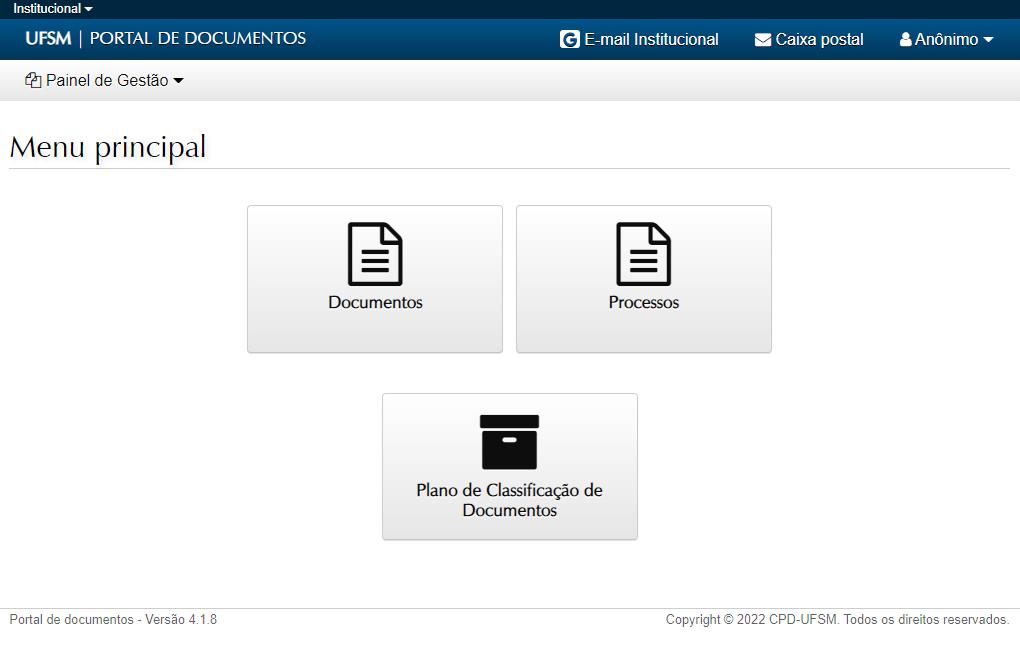This screenshot has height=663, width=1020.
Task: Click the user silhouette icon beside Anônimo
Action: (906, 40)
